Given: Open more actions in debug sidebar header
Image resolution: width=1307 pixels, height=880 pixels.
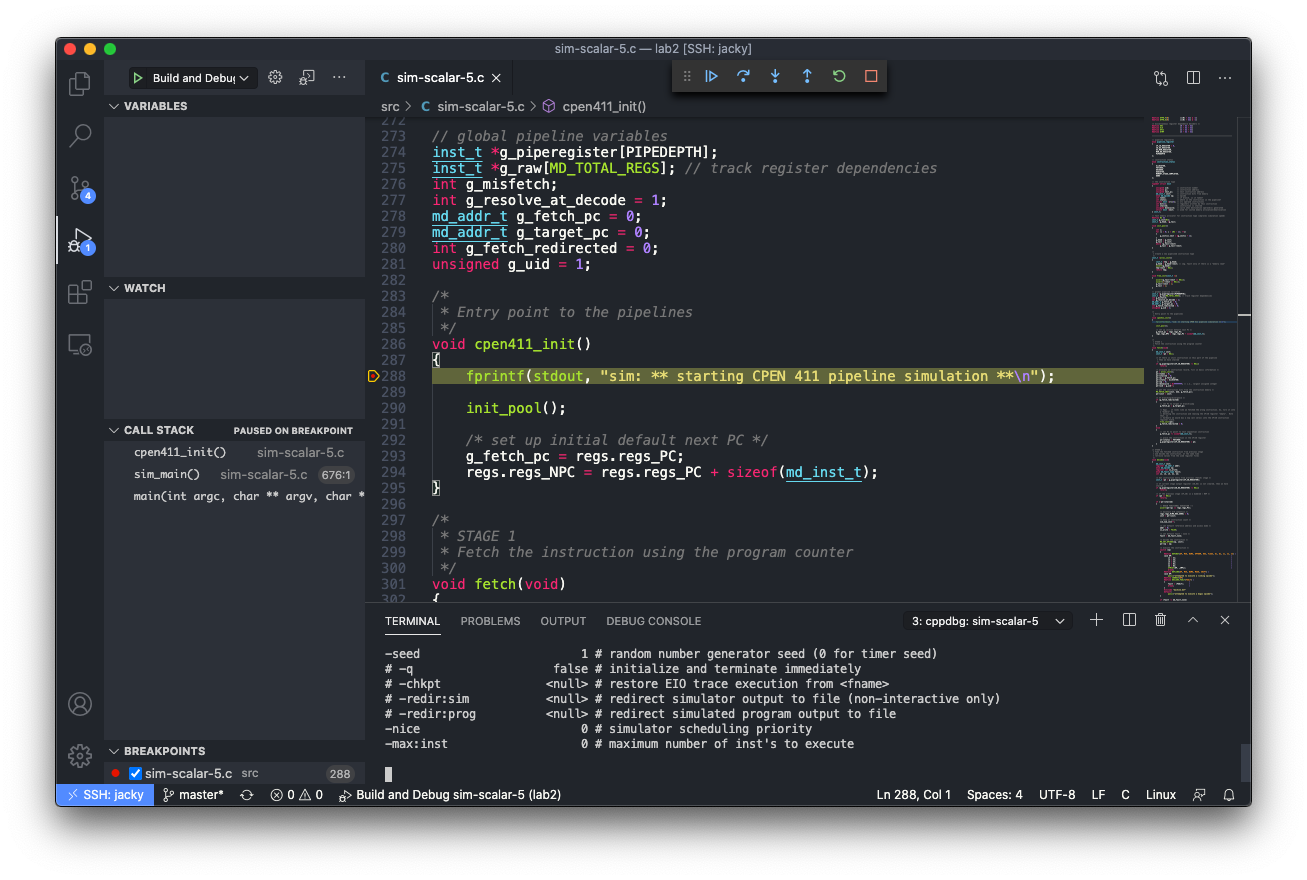Looking at the screenshot, I should [x=339, y=77].
